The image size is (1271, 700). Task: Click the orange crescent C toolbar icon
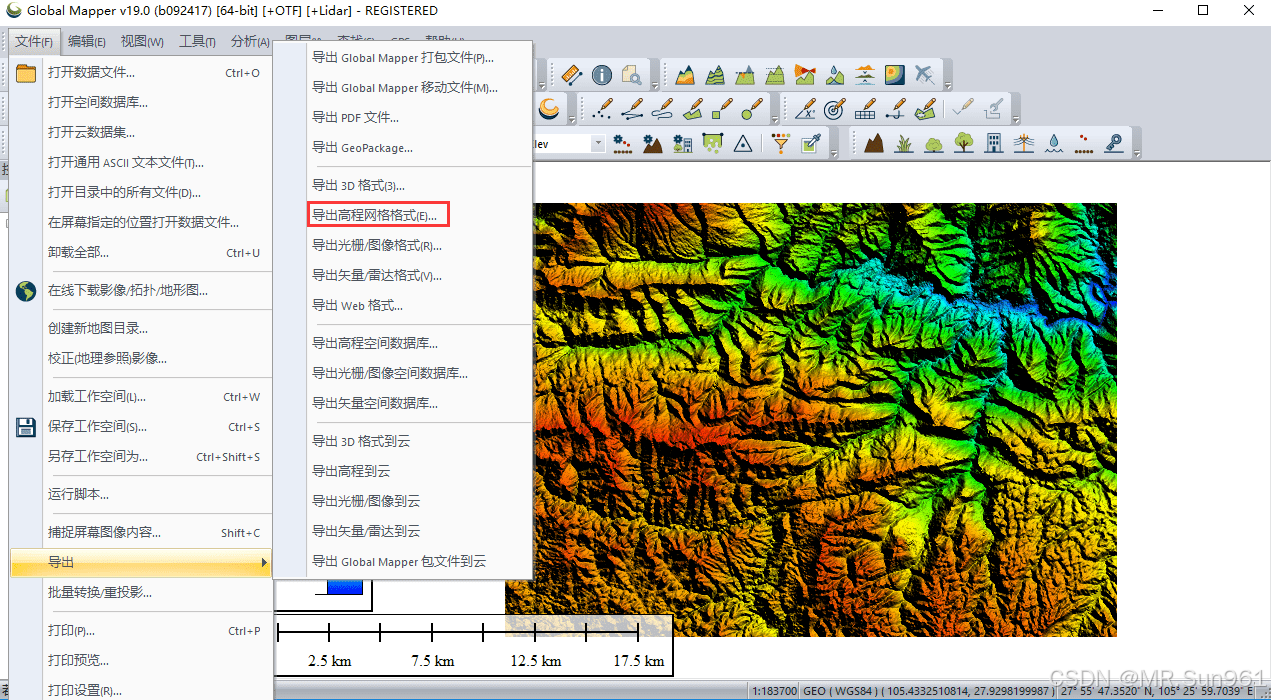pos(549,108)
